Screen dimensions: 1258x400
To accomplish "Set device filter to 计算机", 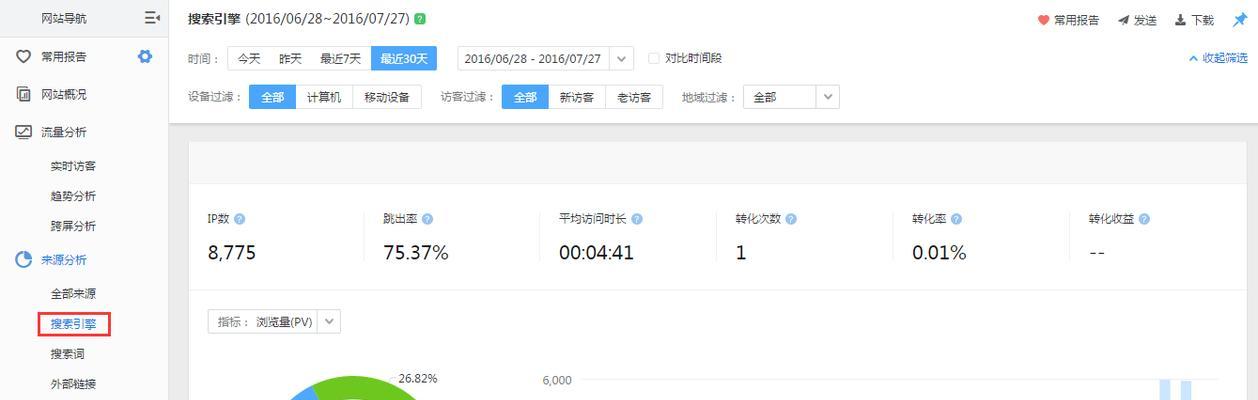I will tap(324, 97).
